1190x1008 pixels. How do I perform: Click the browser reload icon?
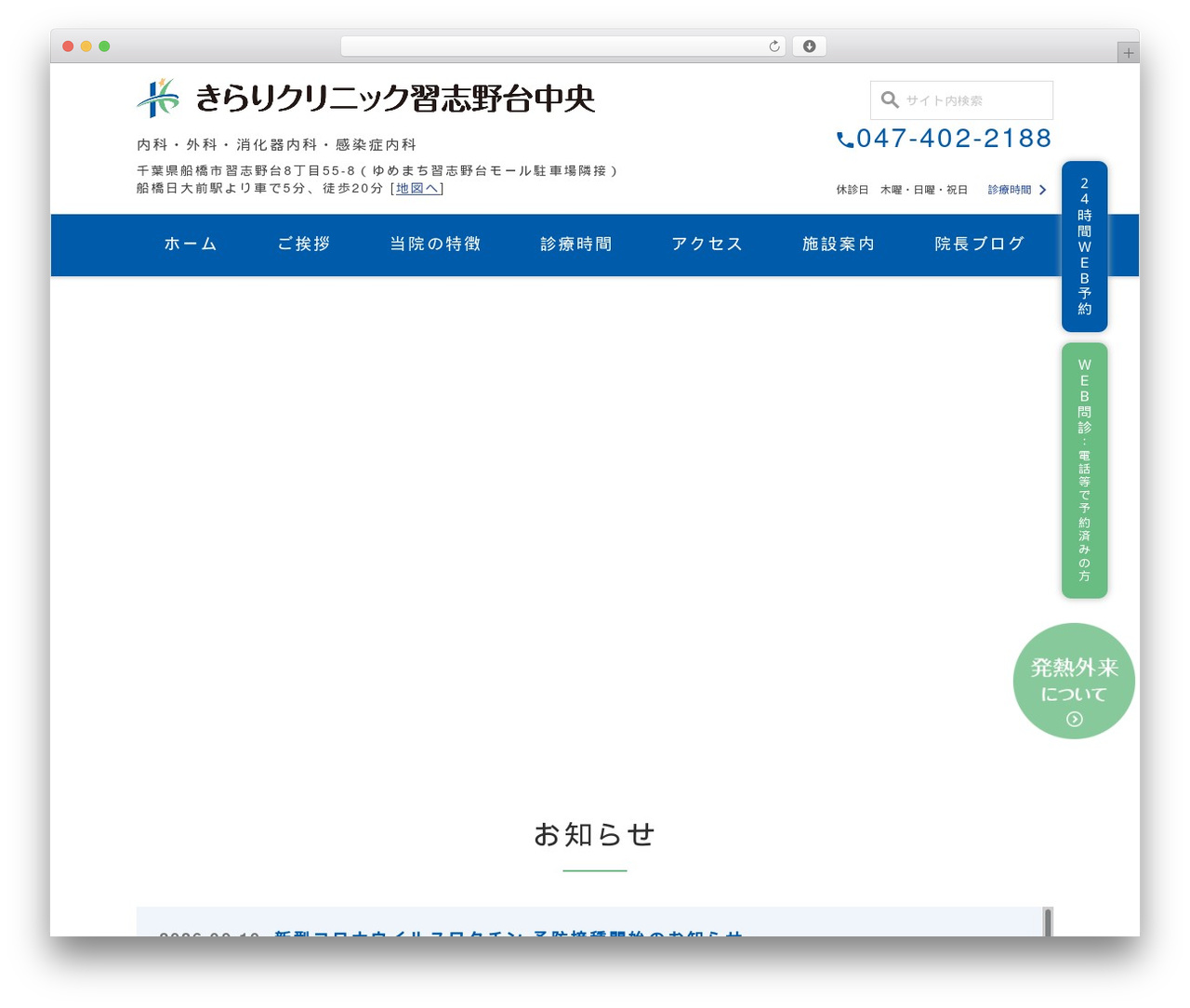point(774,46)
